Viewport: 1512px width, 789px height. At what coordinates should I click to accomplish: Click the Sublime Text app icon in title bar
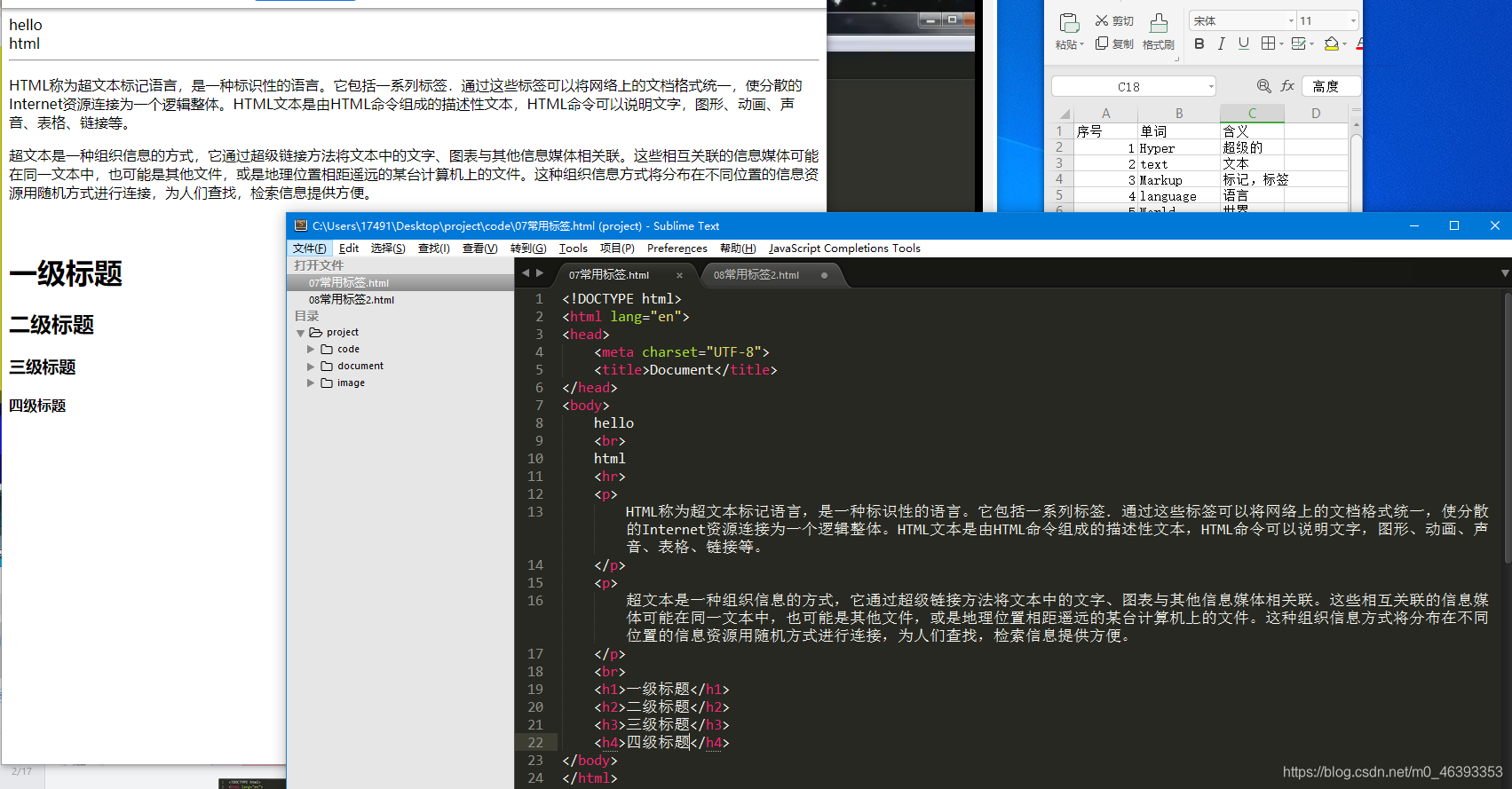pos(301,225)
